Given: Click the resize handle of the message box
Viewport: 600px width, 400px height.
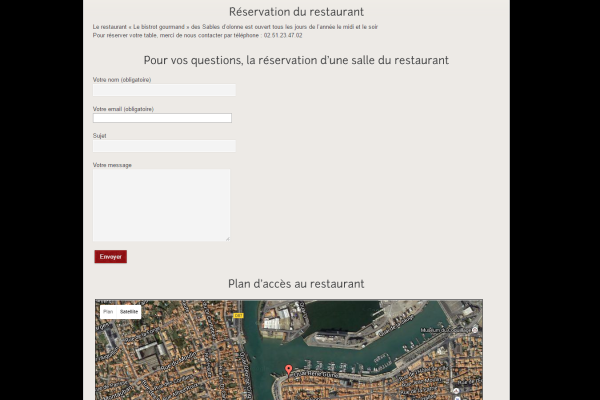Looking at the screenshot, I should point(227,238).
